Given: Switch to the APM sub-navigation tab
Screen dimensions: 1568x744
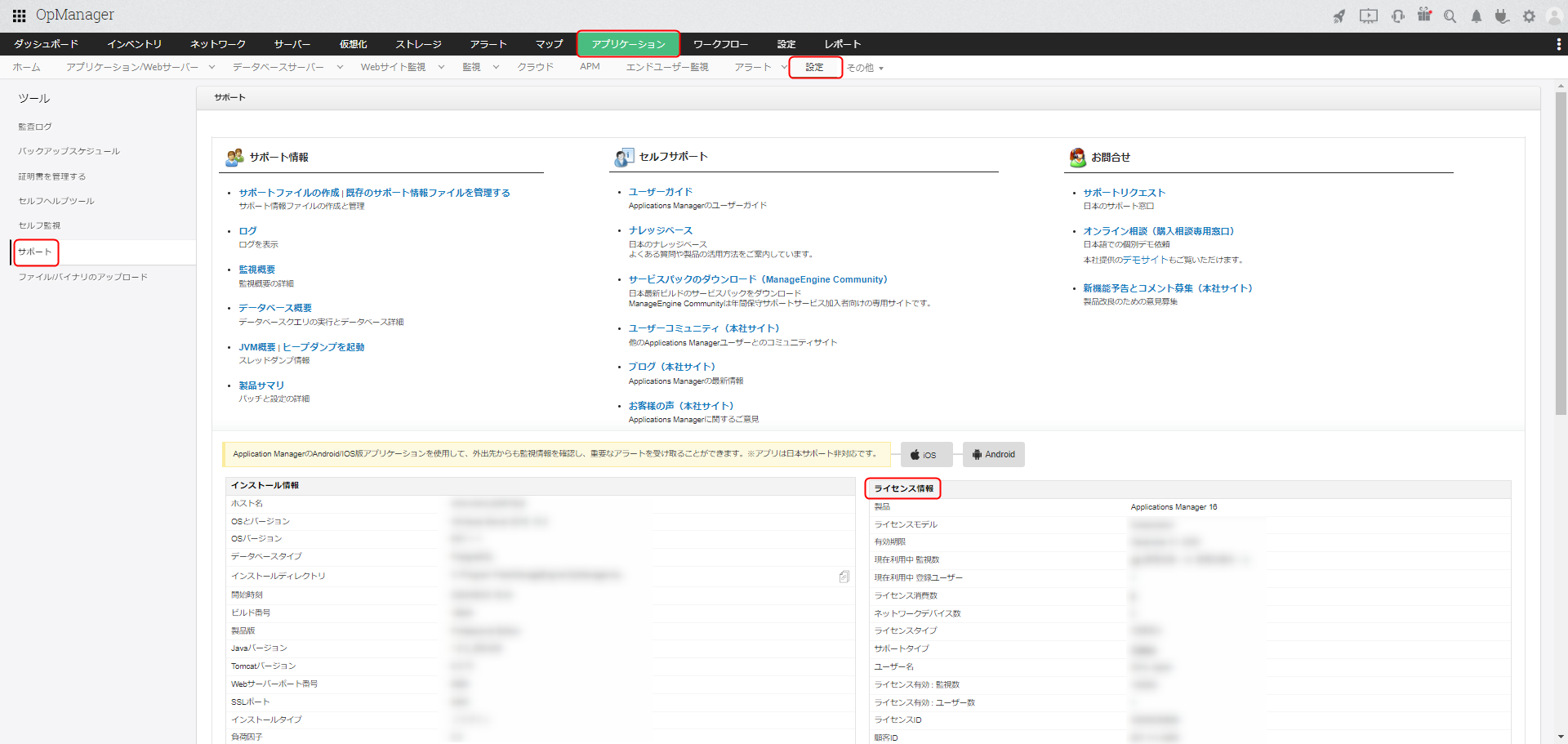Looking at the screenshot, I should 590,67.
